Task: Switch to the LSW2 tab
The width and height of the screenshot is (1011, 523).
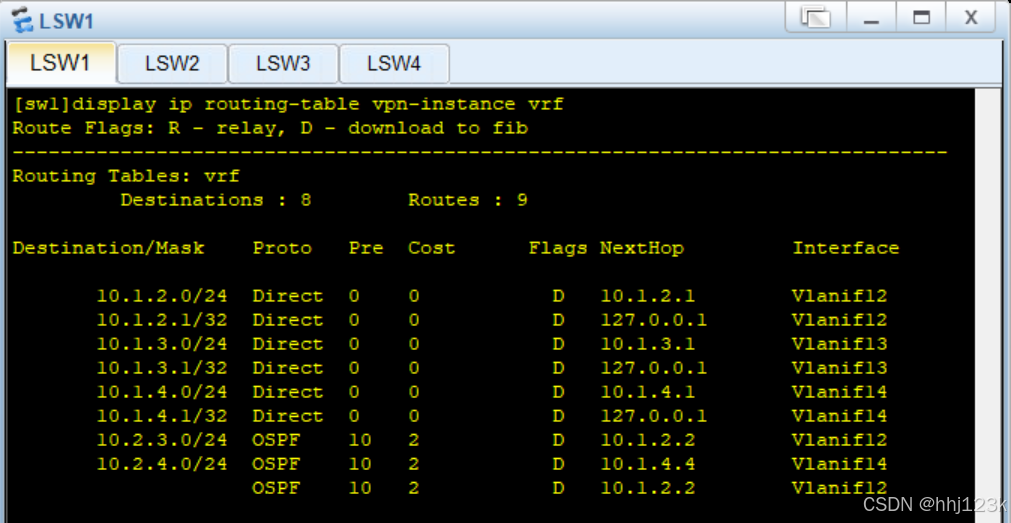Action: 172,64
